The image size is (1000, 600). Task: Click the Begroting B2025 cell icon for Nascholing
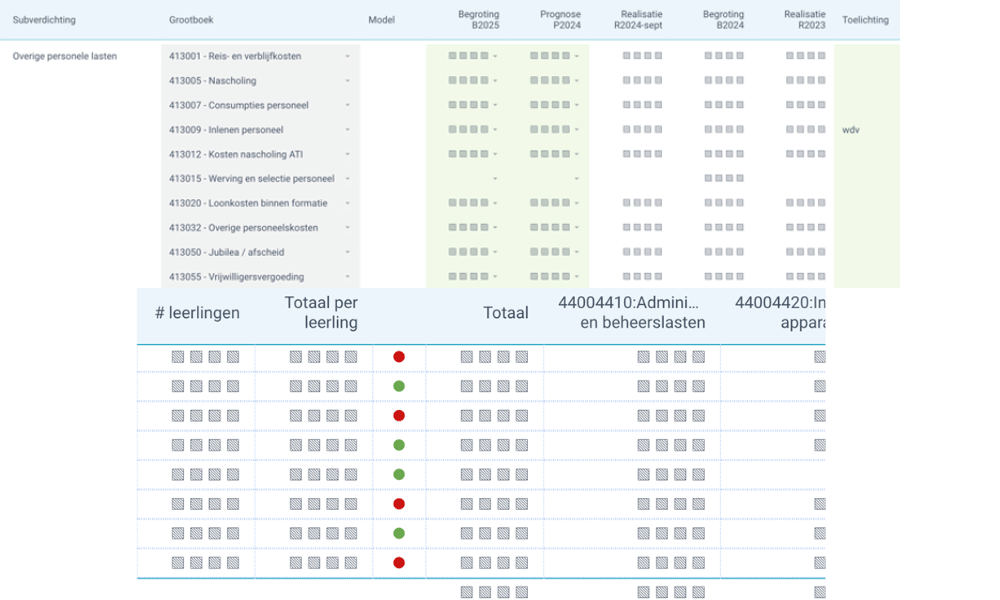(x=466, y=81)
